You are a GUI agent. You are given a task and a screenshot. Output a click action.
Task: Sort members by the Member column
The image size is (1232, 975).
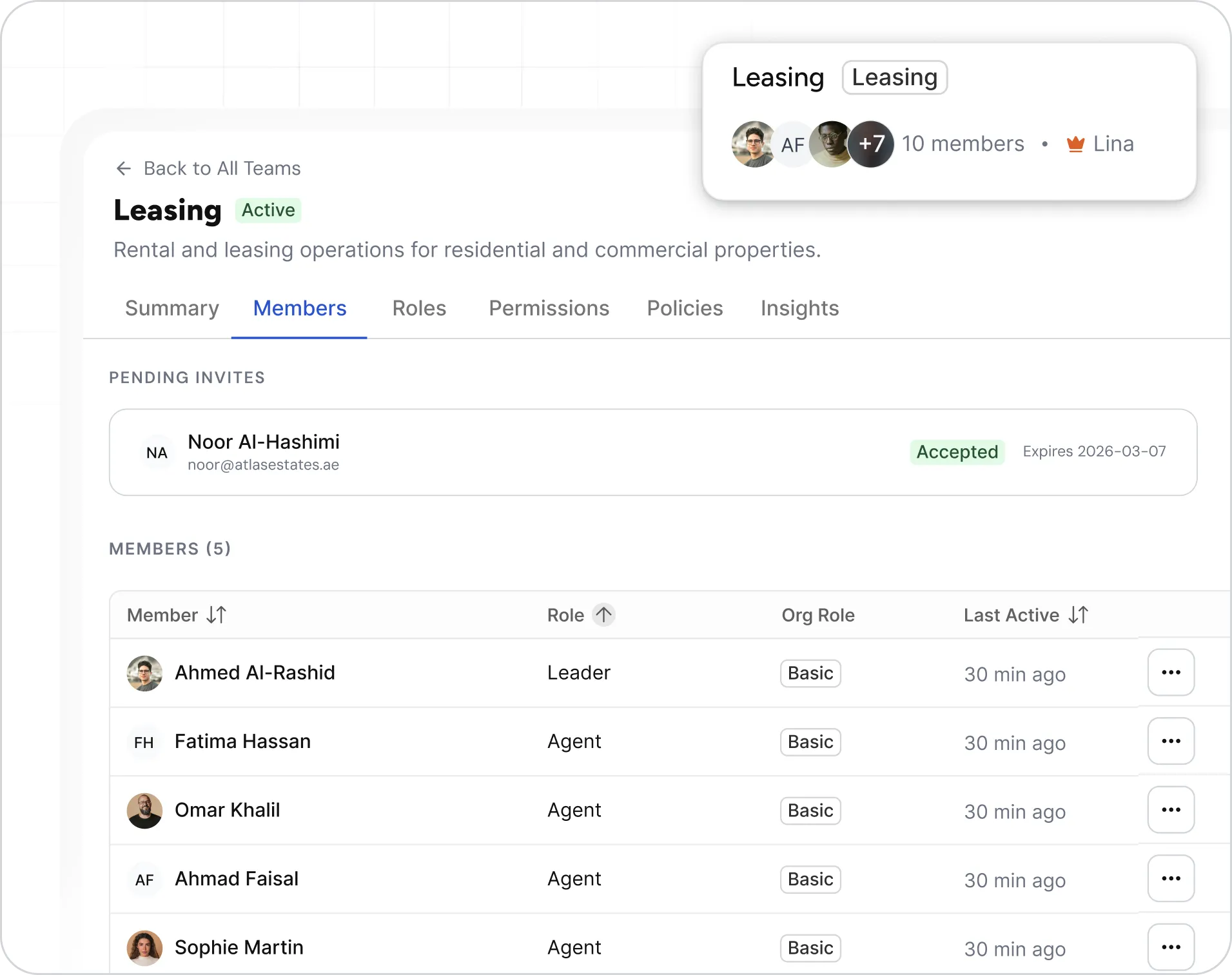click(x=217, y=615)
